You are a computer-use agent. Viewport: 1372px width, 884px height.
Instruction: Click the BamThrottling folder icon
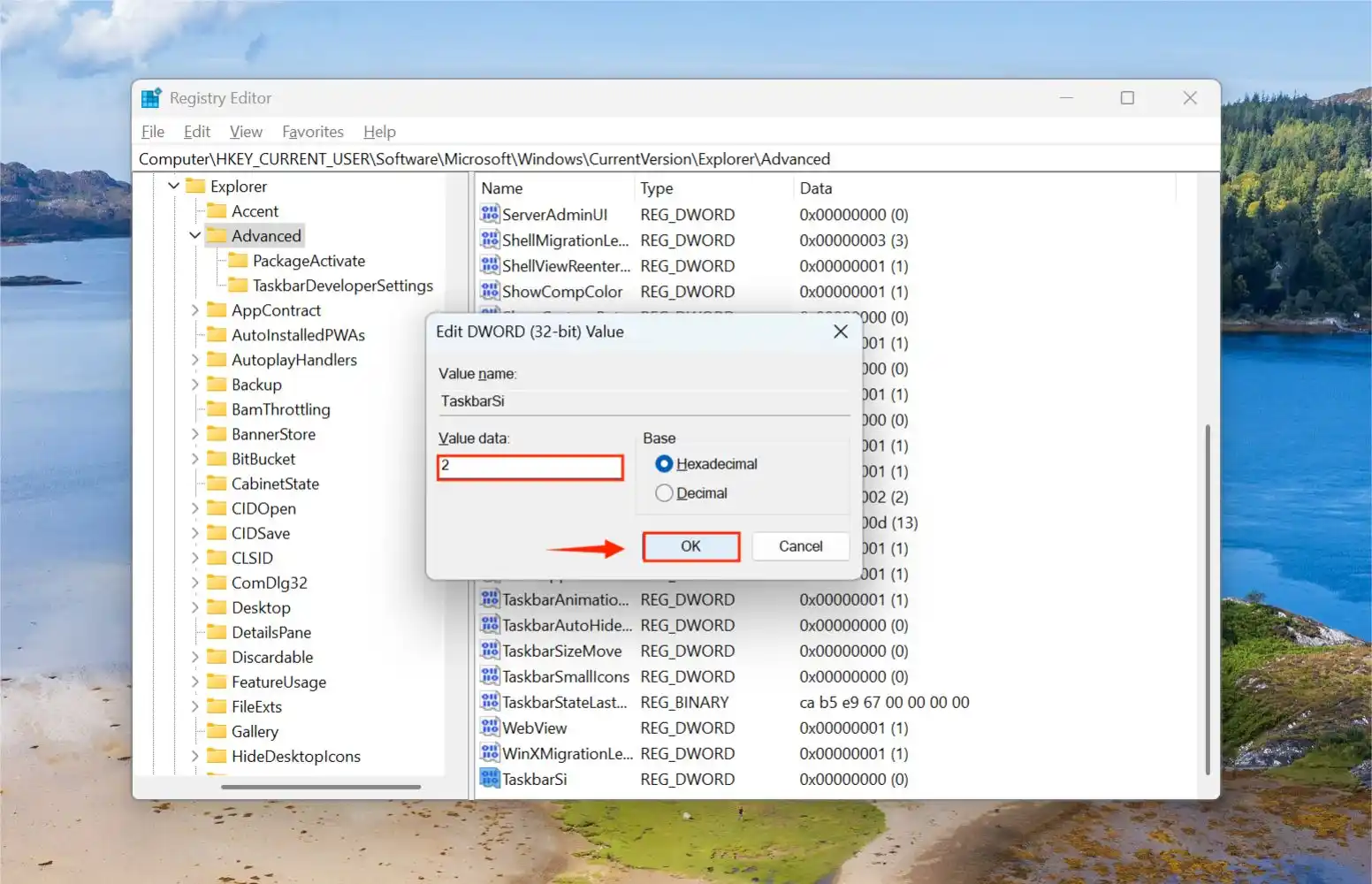[x=217, y=408]
